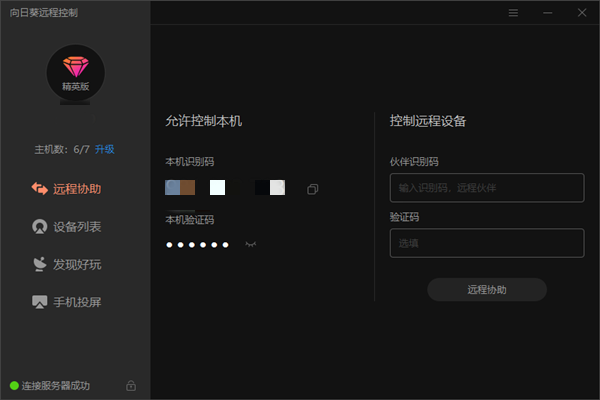Copy the local ID code (本机识别码)
Viewport: 600px width, 400px height.
click(313, 188)
